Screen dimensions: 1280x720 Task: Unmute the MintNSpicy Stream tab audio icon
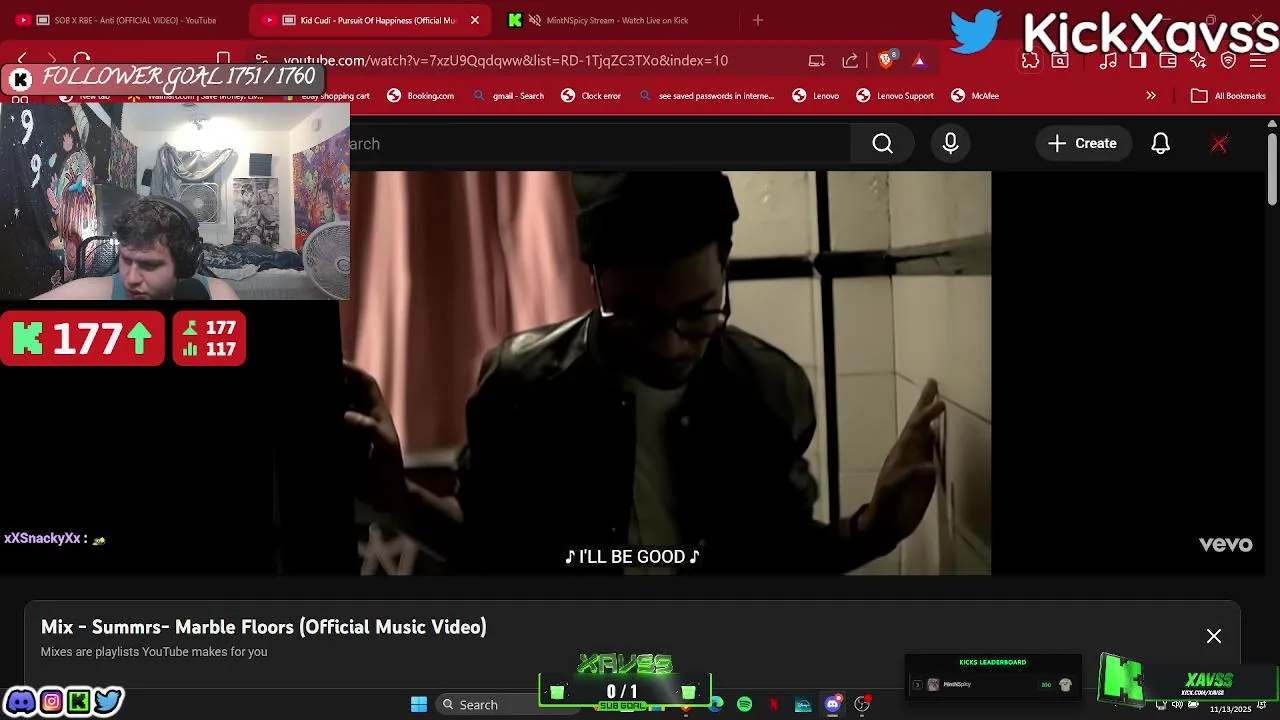(x=535, y=20)
